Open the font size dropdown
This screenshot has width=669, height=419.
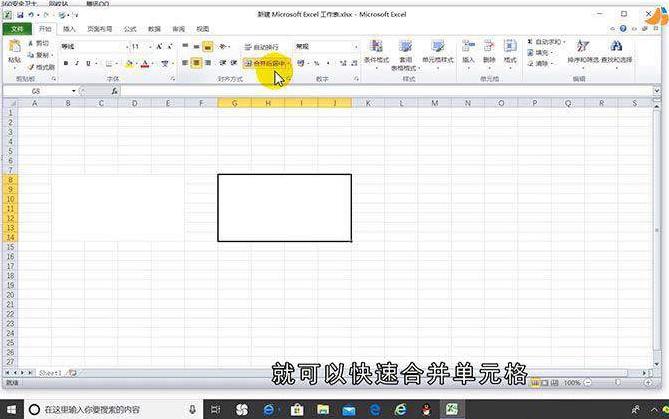[x=150, y=46]
